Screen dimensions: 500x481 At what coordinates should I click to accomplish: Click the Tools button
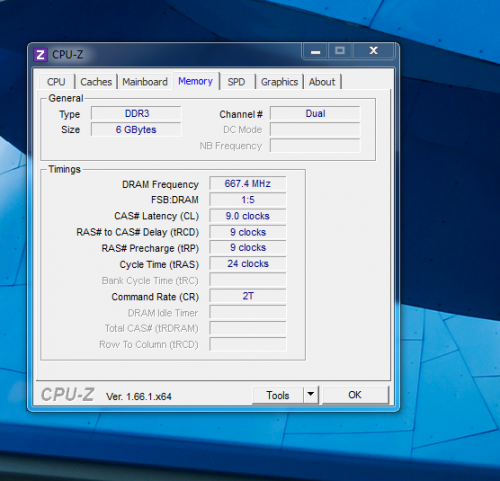(278, 395)
